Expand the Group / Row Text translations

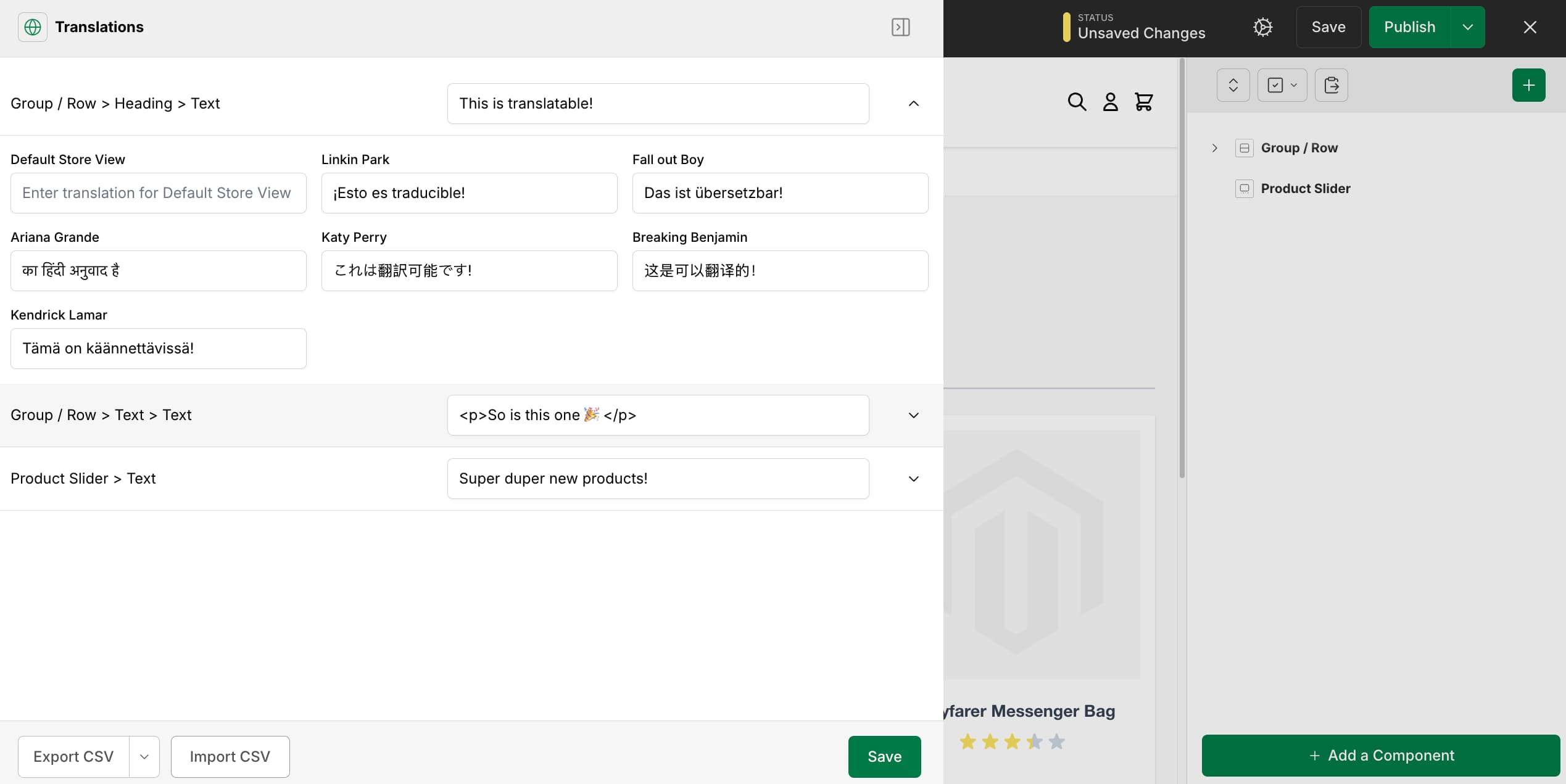pos(913,415)
